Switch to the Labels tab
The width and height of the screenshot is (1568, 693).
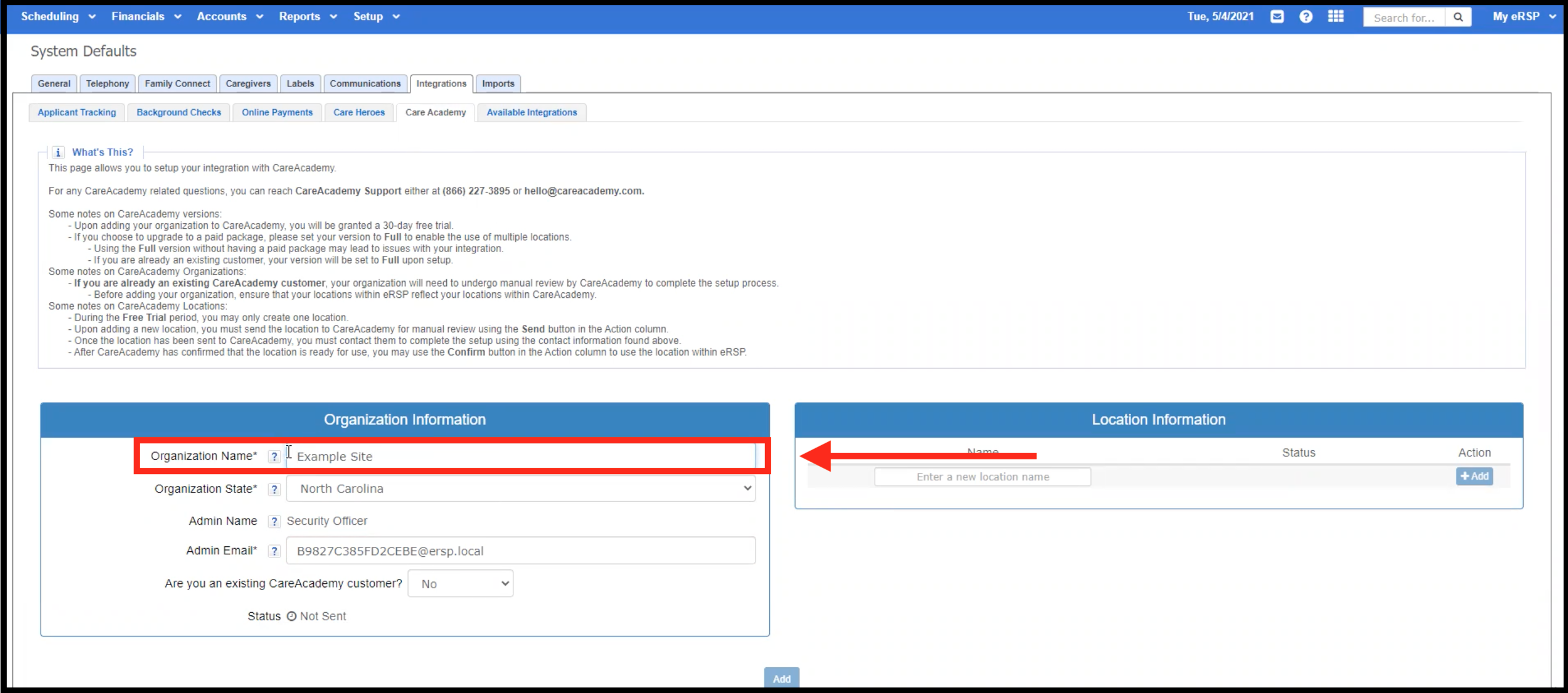pos(300,84)
